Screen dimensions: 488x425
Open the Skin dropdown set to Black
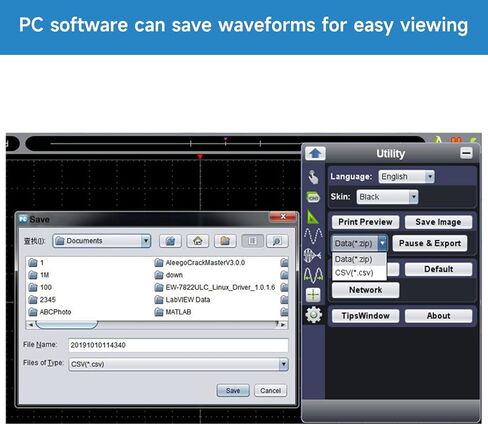[387, 197]
